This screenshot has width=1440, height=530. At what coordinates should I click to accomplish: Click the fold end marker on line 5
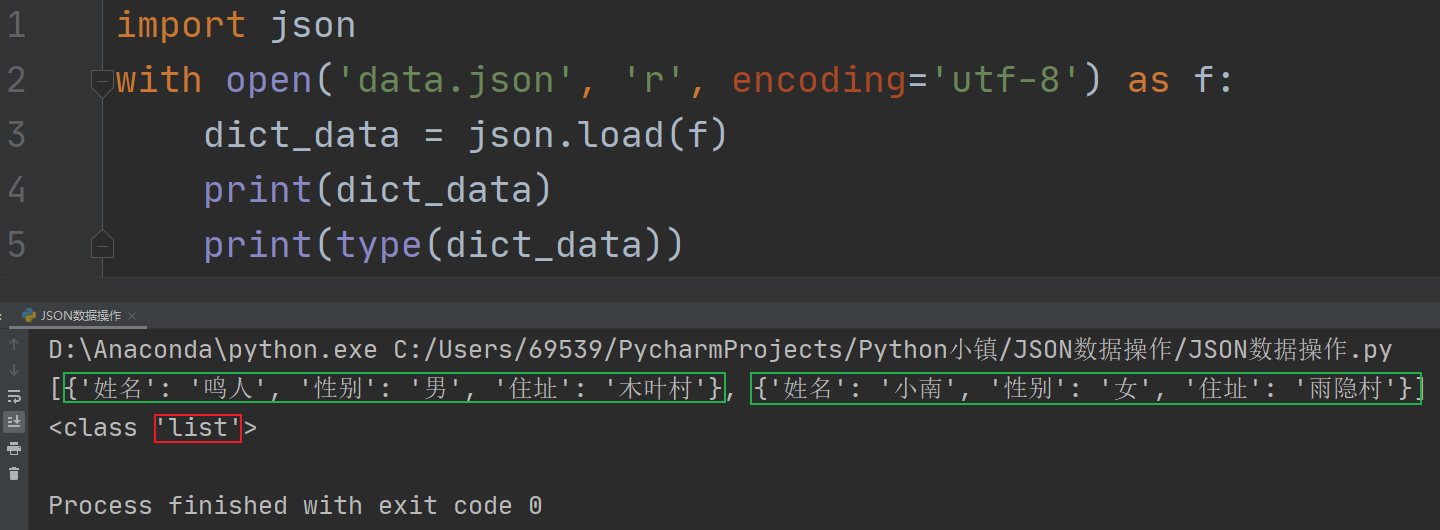coord(102,243)
